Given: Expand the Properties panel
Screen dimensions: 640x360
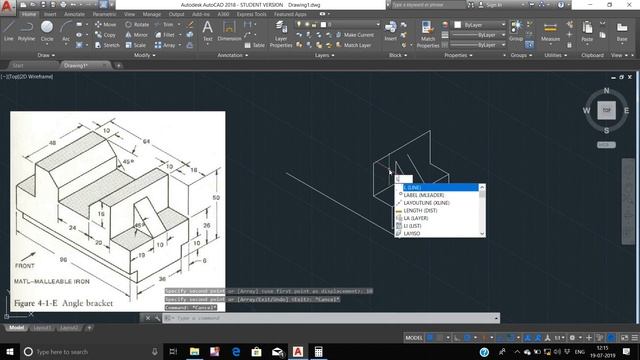Looking at the screenshot, I should 458,55.
